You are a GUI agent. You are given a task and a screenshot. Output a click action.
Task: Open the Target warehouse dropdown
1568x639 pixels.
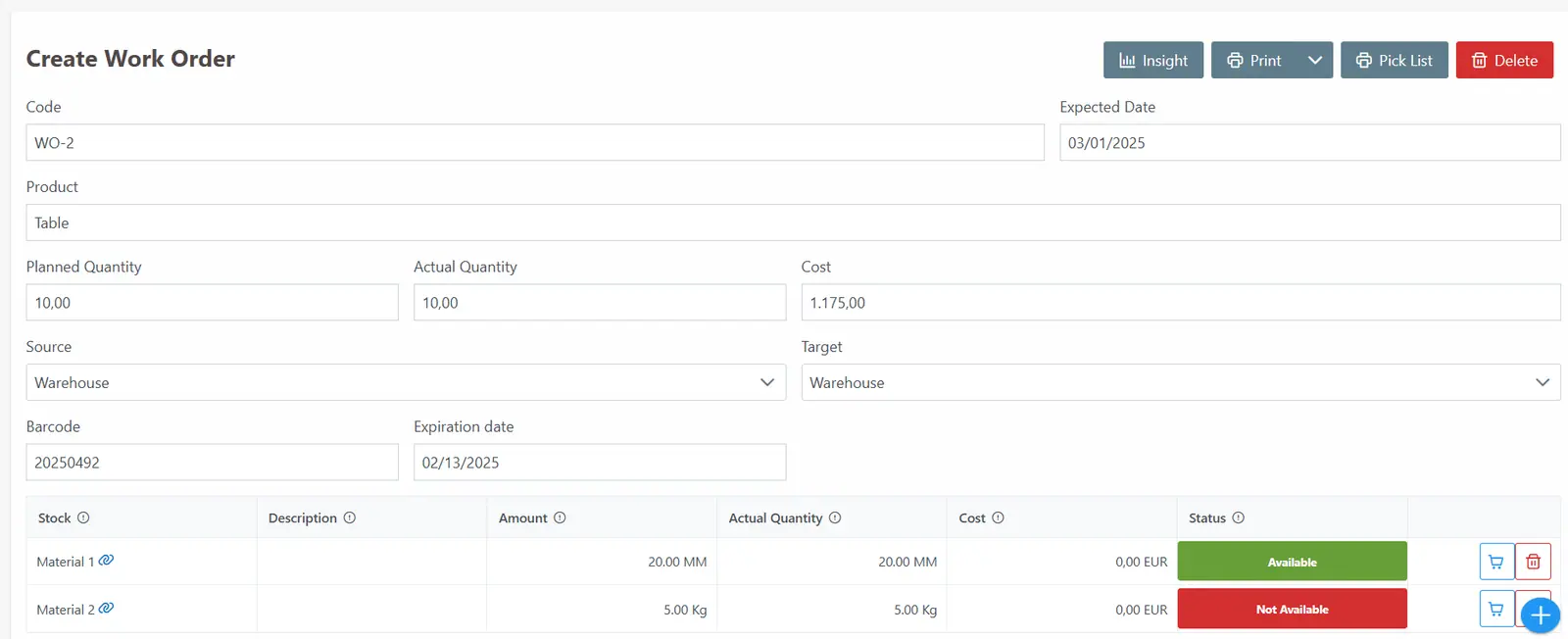pos(1181,382)
